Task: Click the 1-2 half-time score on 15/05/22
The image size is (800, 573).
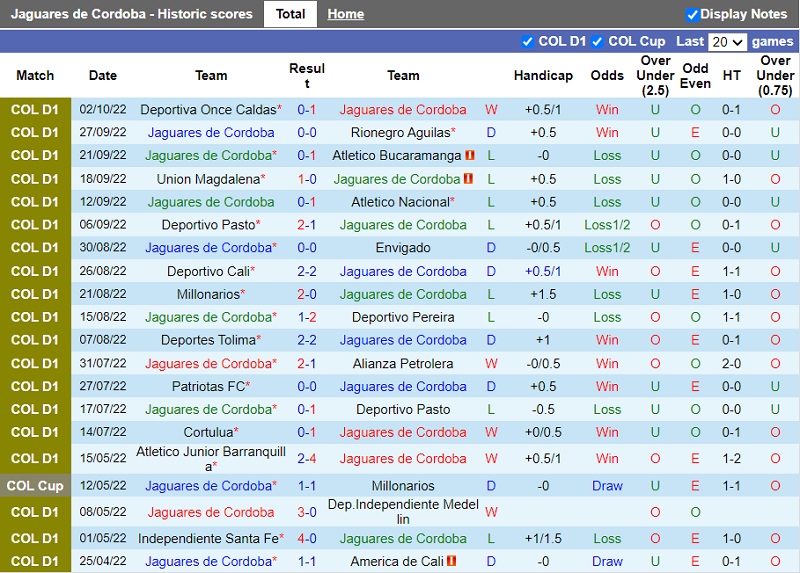Action: click(731, 458)
